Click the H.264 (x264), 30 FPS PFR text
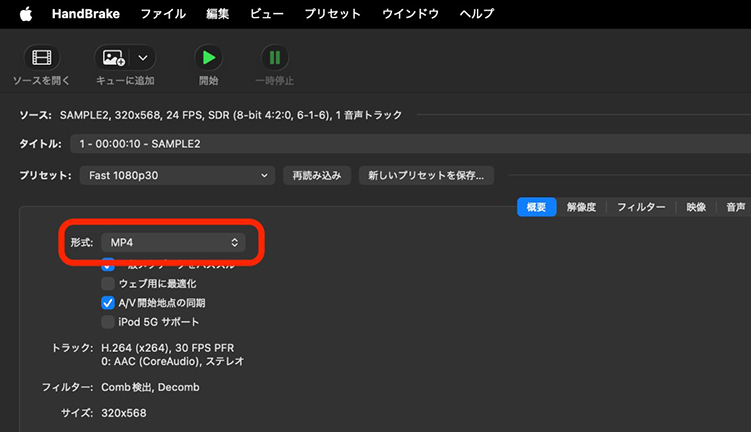 click(x=168, y=348)
